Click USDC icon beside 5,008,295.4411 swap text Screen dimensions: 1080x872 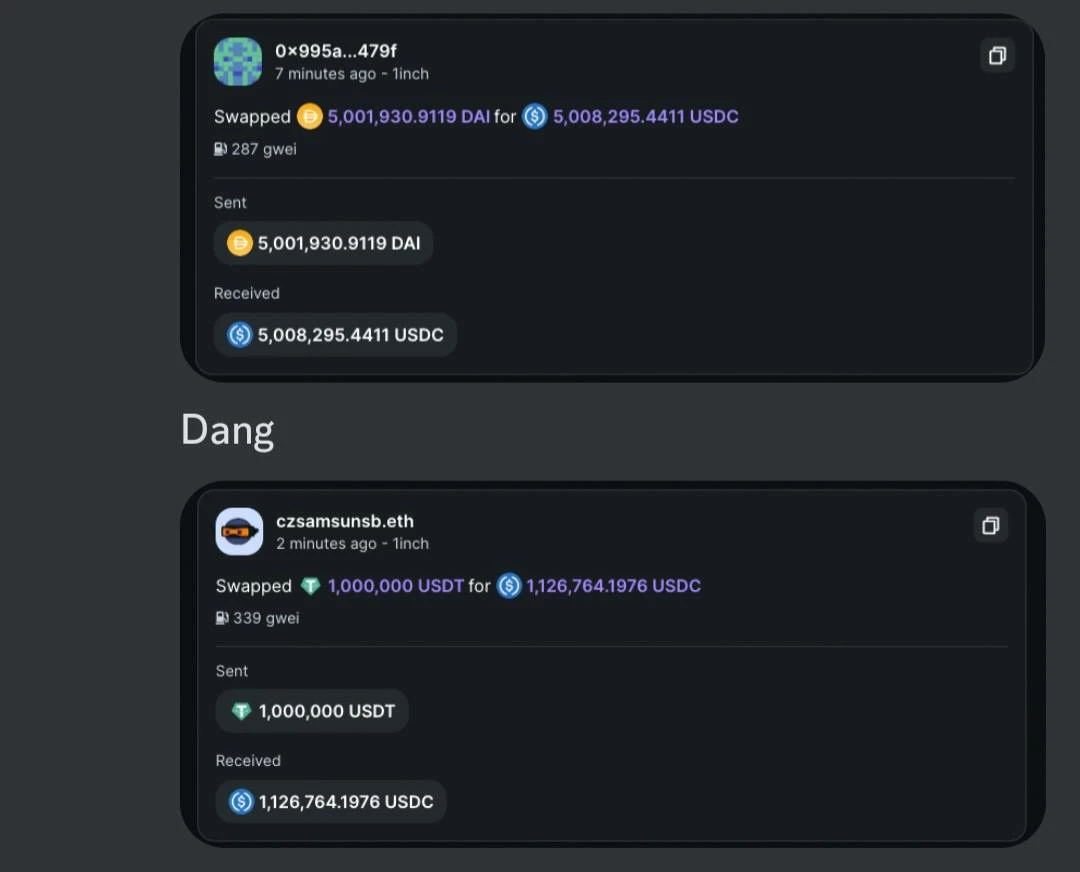tap(534, 116)
